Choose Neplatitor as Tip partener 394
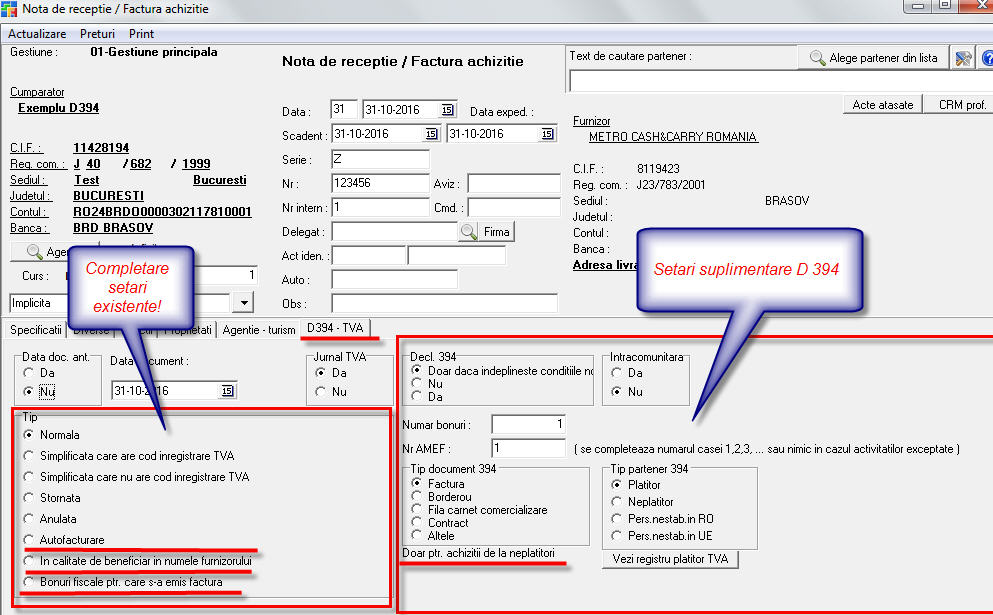 [617, 502]
